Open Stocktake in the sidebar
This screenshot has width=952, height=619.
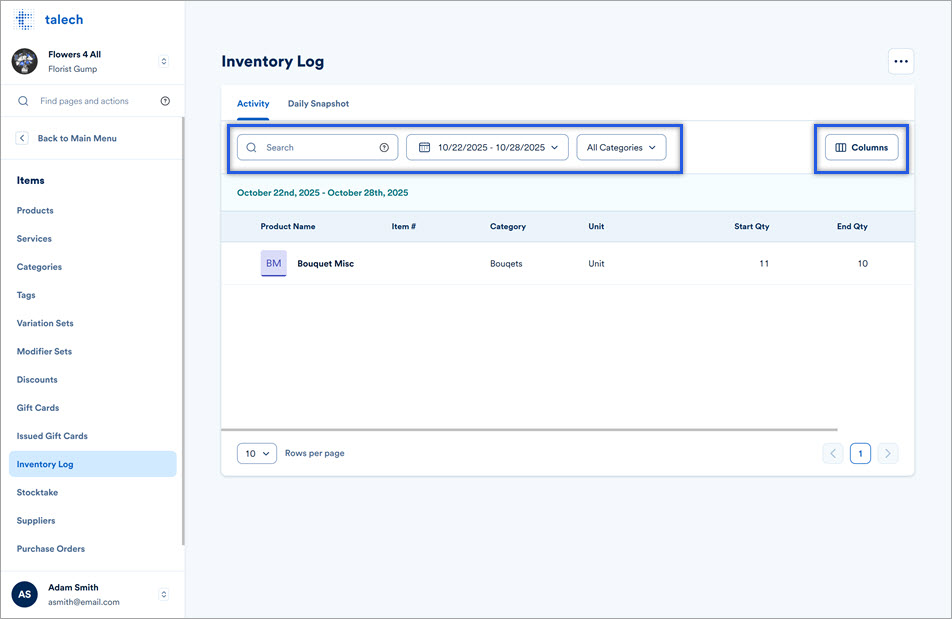pyautogui.click(x=38, y=492)
